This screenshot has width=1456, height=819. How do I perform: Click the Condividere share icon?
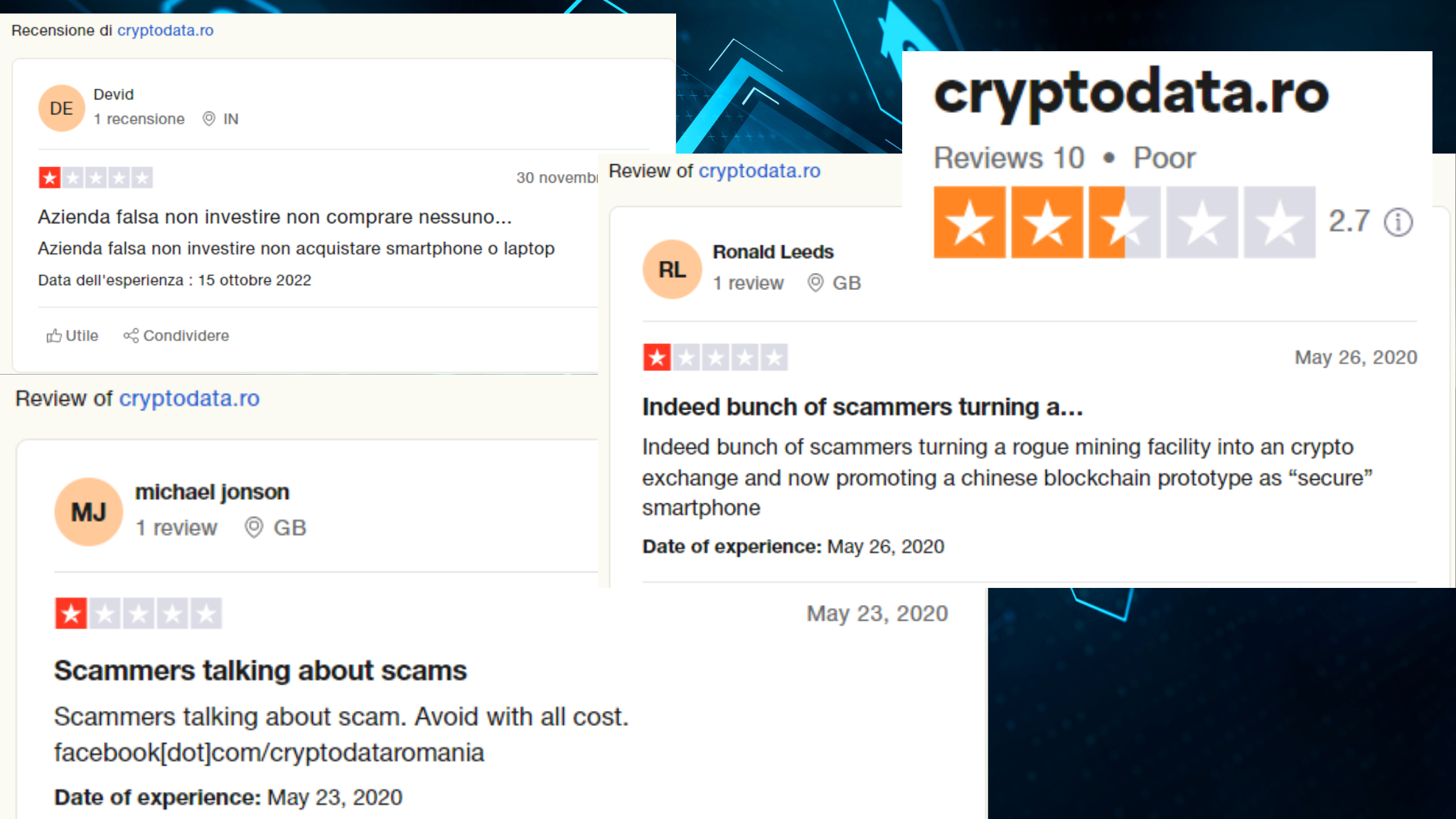[x=132, y=336]
